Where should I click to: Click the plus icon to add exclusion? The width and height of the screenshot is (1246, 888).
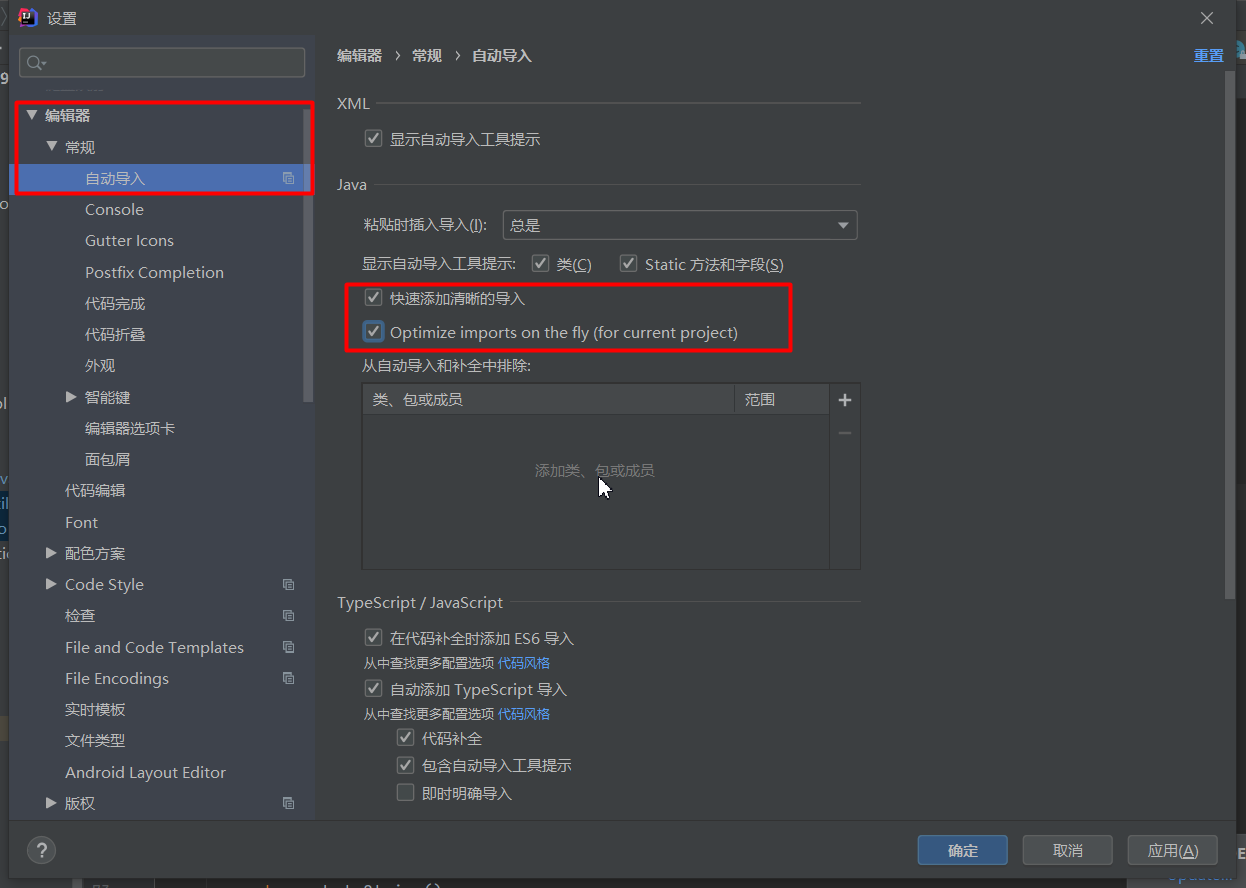pos(845,400)
